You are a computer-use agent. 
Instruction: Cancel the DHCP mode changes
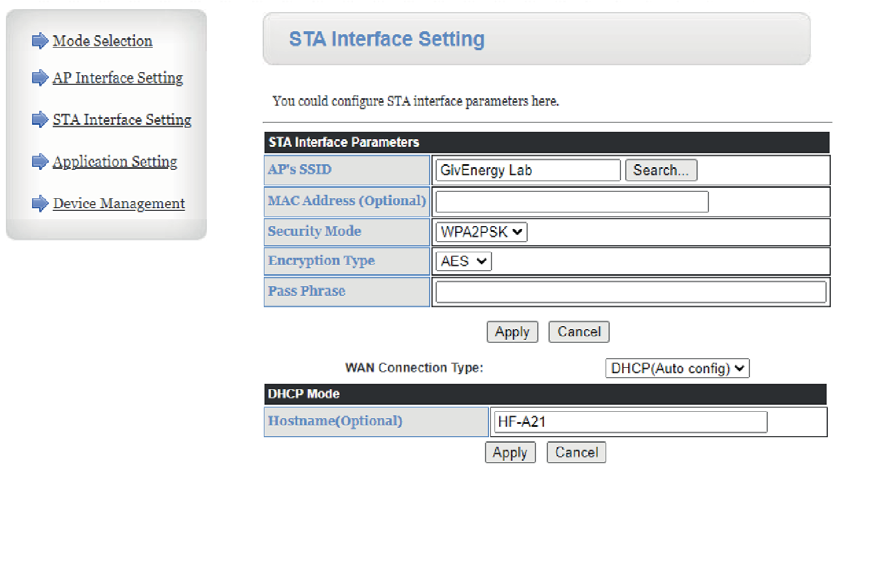tap(576, 453)
